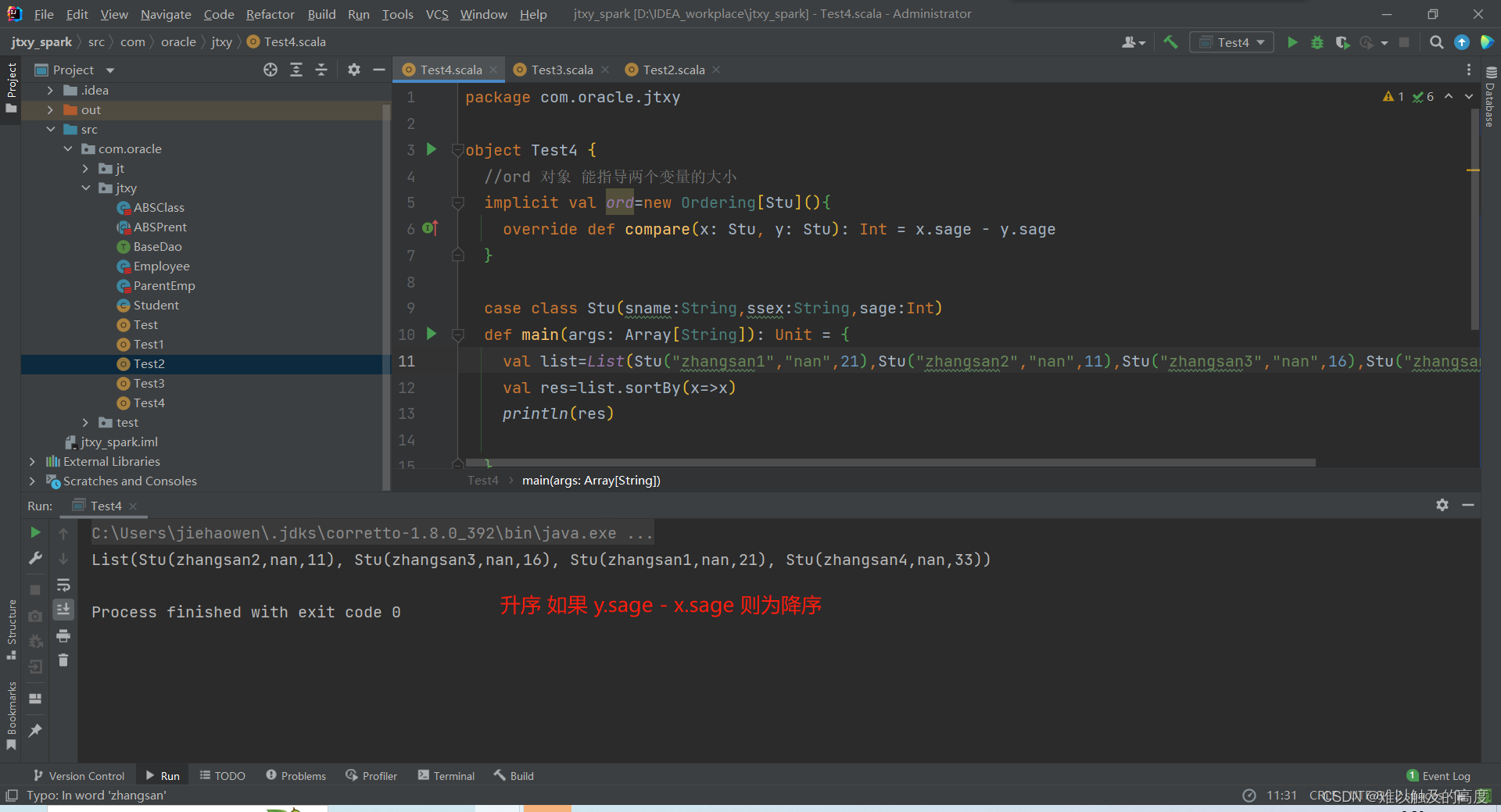Open Search Everywhere magnifier icon

pos(1436,42)
